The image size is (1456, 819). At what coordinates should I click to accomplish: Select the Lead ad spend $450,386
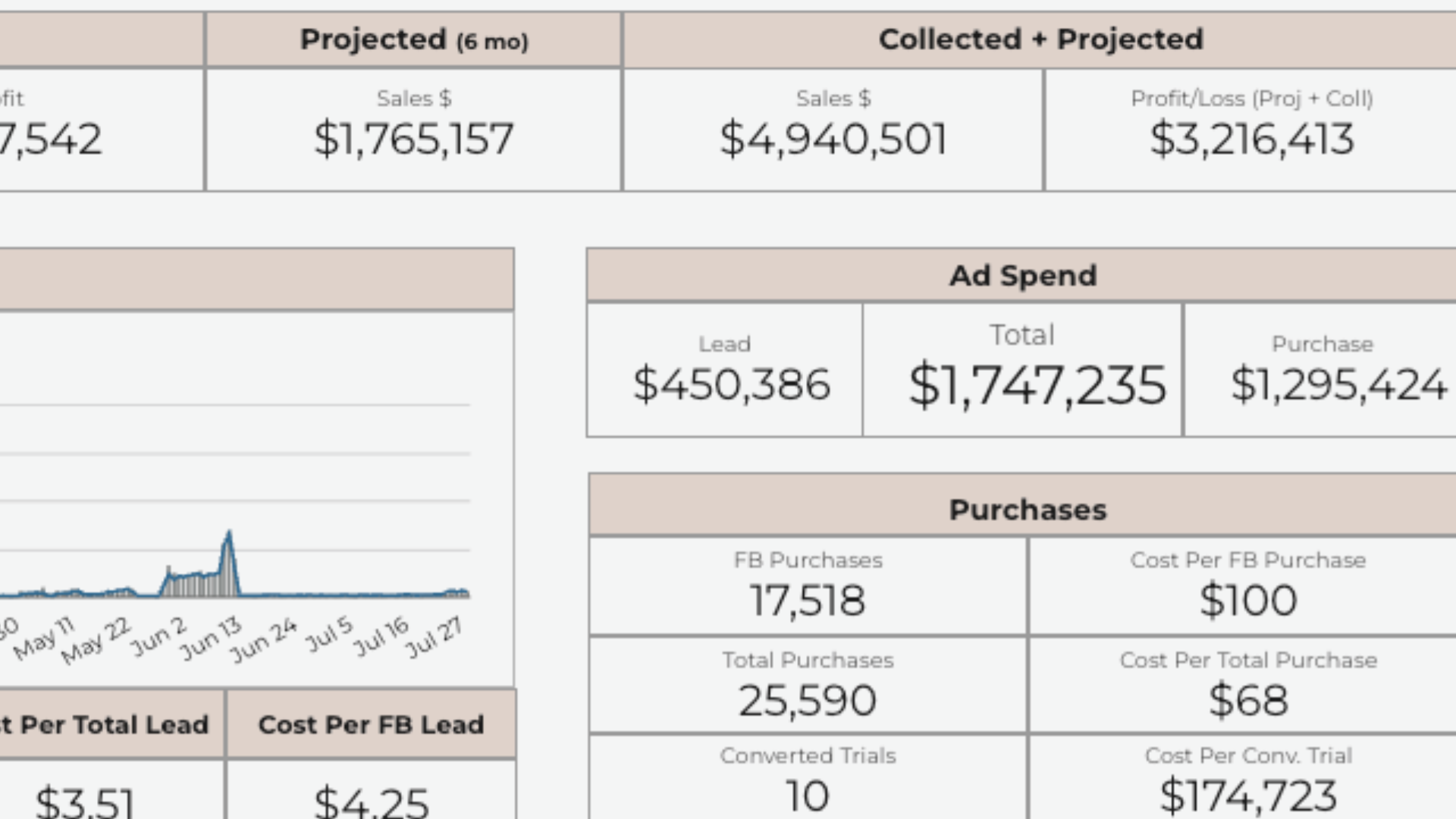click(x=731, y=384)
